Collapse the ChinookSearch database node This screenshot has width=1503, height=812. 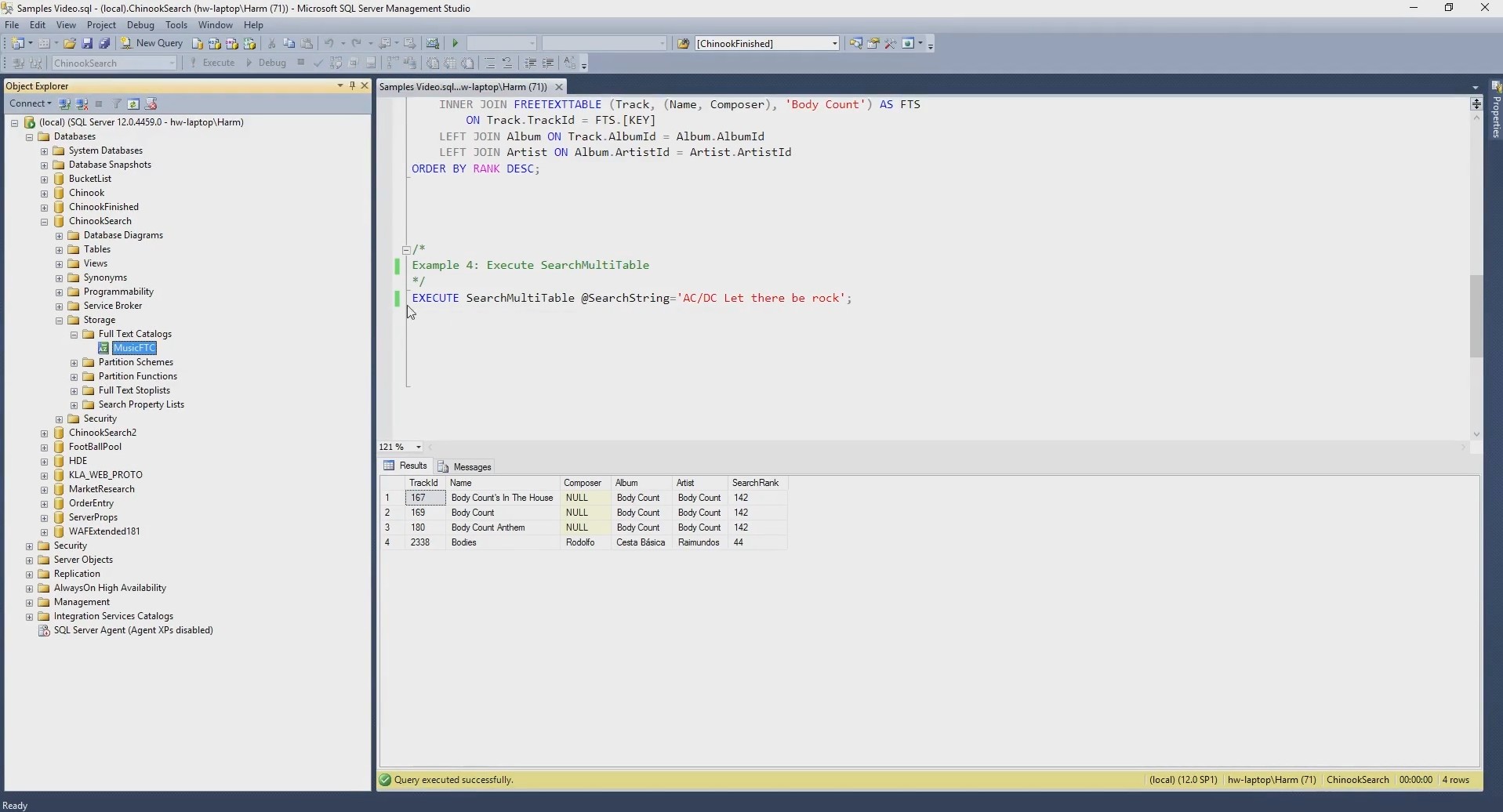[x=45, y=222]
